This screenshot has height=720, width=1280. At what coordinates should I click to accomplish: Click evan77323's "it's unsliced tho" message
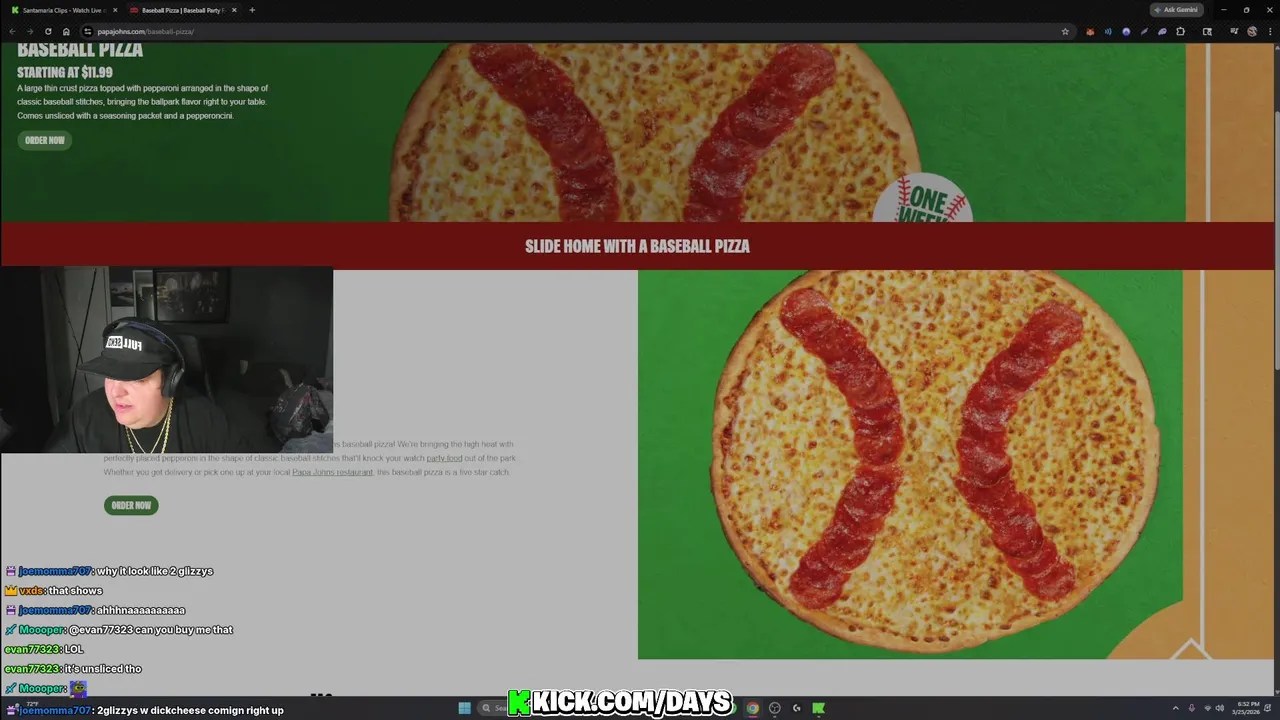(x=103, y=668)
